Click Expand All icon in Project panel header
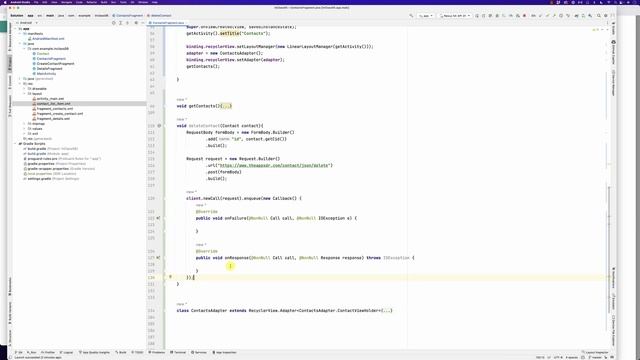640x360 pixels. [120, 23]
